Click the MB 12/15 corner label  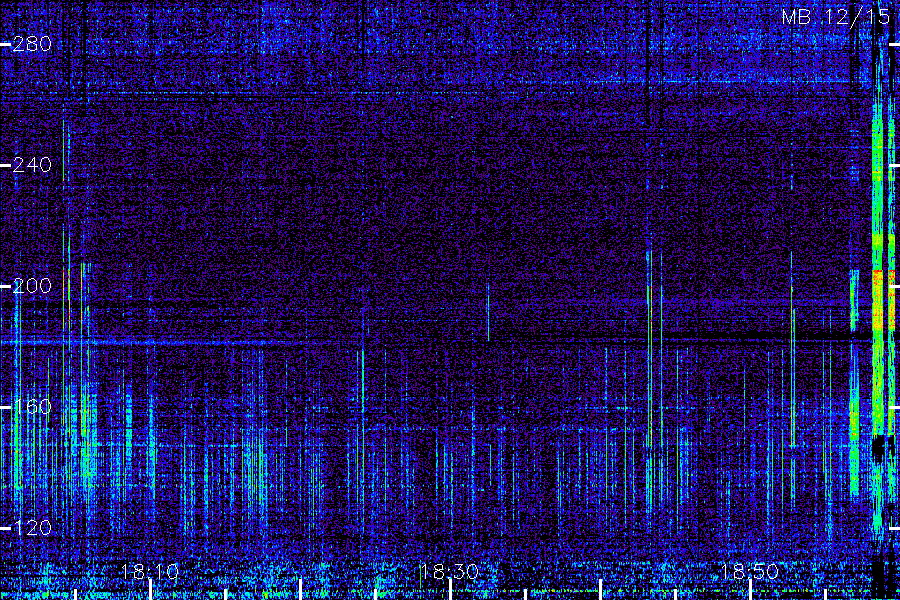click(x=836, y=17)
